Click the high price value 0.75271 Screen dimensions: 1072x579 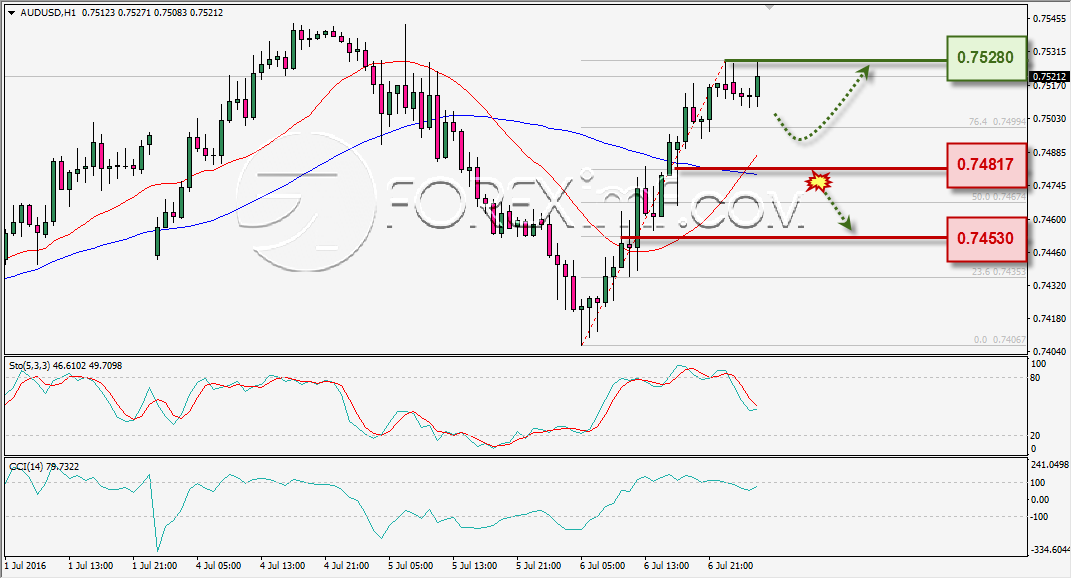pyautogui.click(x=134, y=12)
